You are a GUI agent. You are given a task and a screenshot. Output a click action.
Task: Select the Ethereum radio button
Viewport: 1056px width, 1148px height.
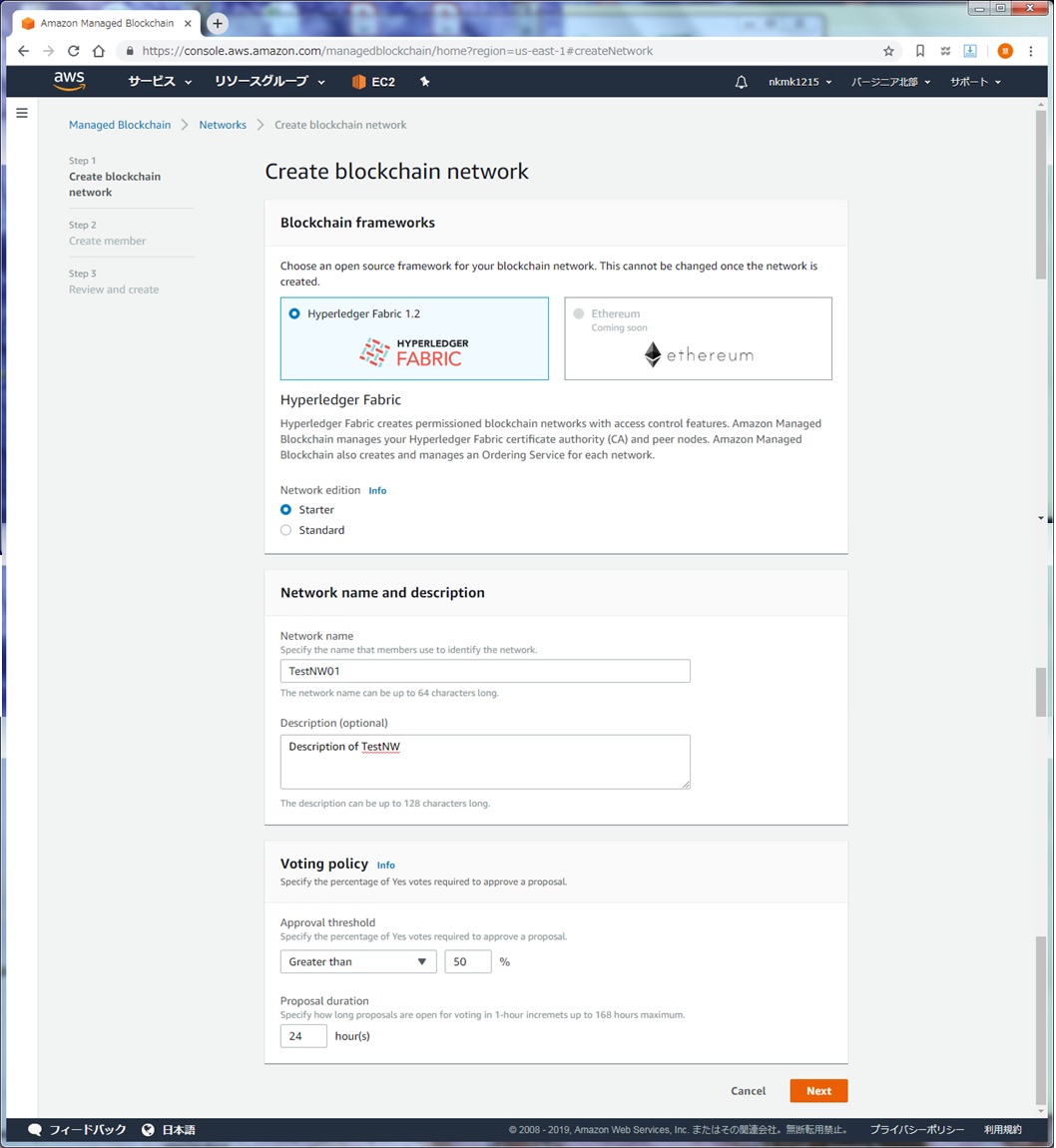click(x=579, y=313)
